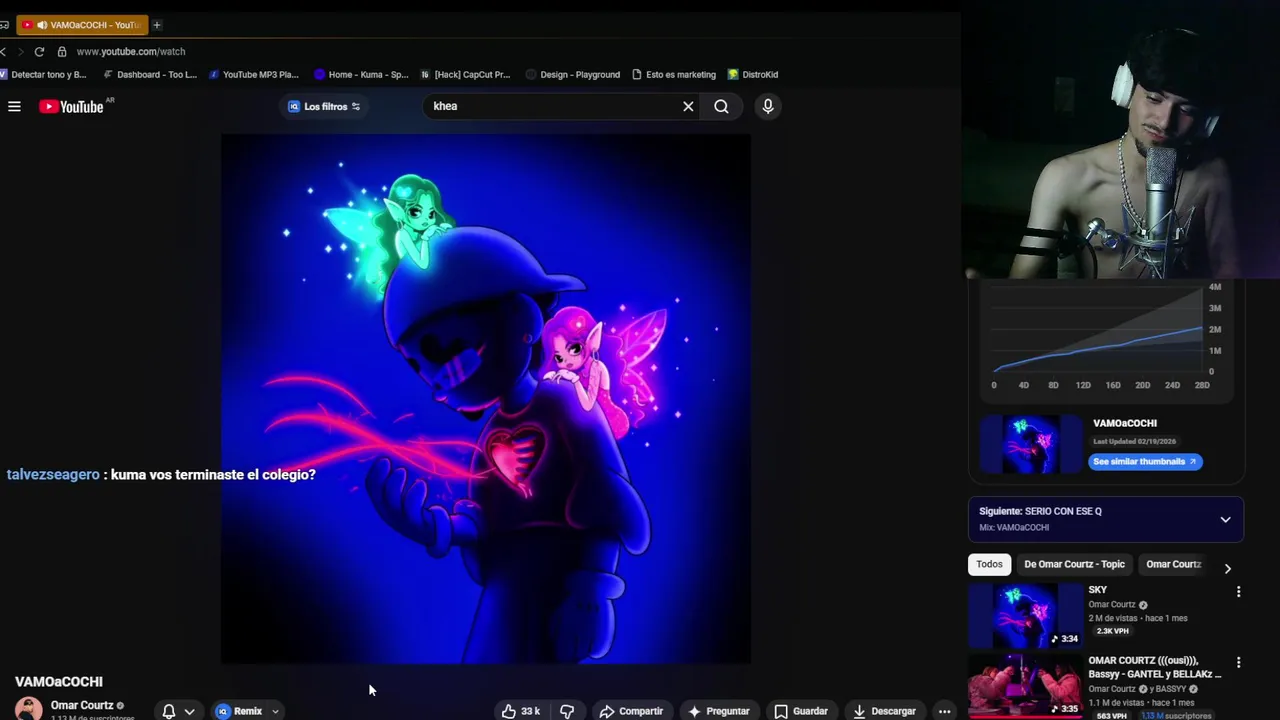1280x720 pixels.
Task: Save the video with Guardar
Action: point(801,711)
